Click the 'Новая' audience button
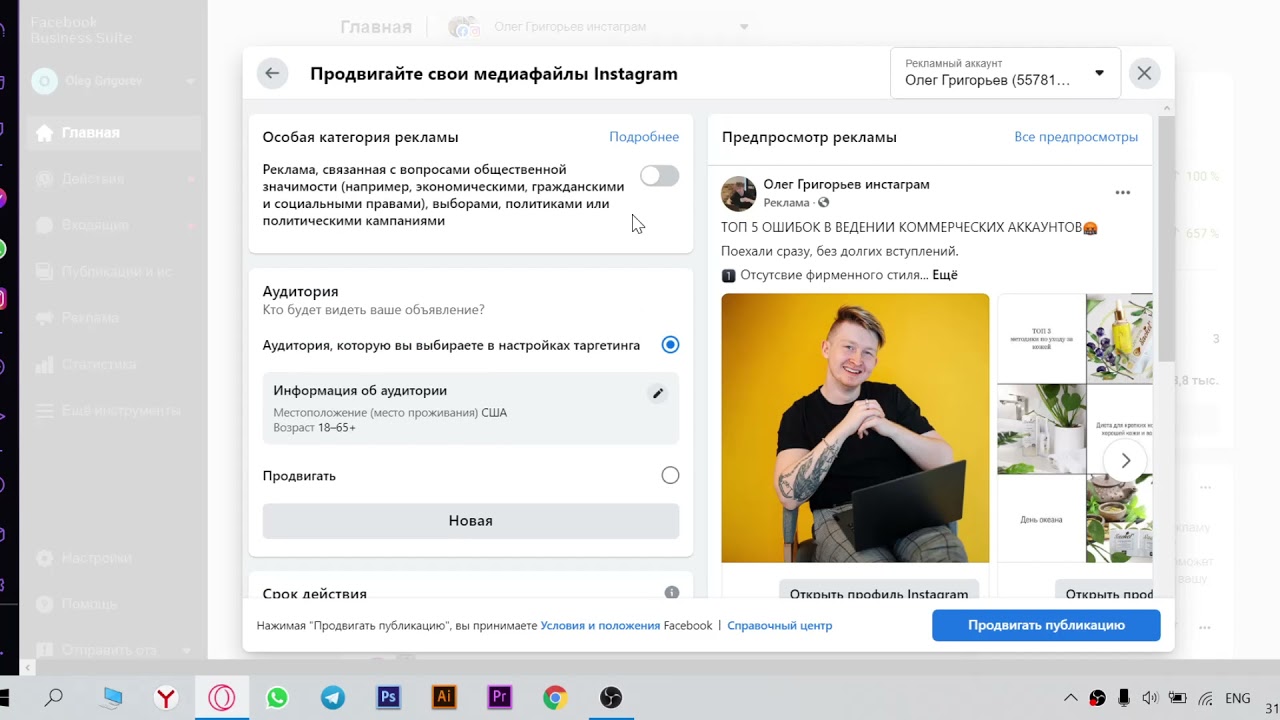The height and width of the screenshot is (720, 1280). (471, 521)
